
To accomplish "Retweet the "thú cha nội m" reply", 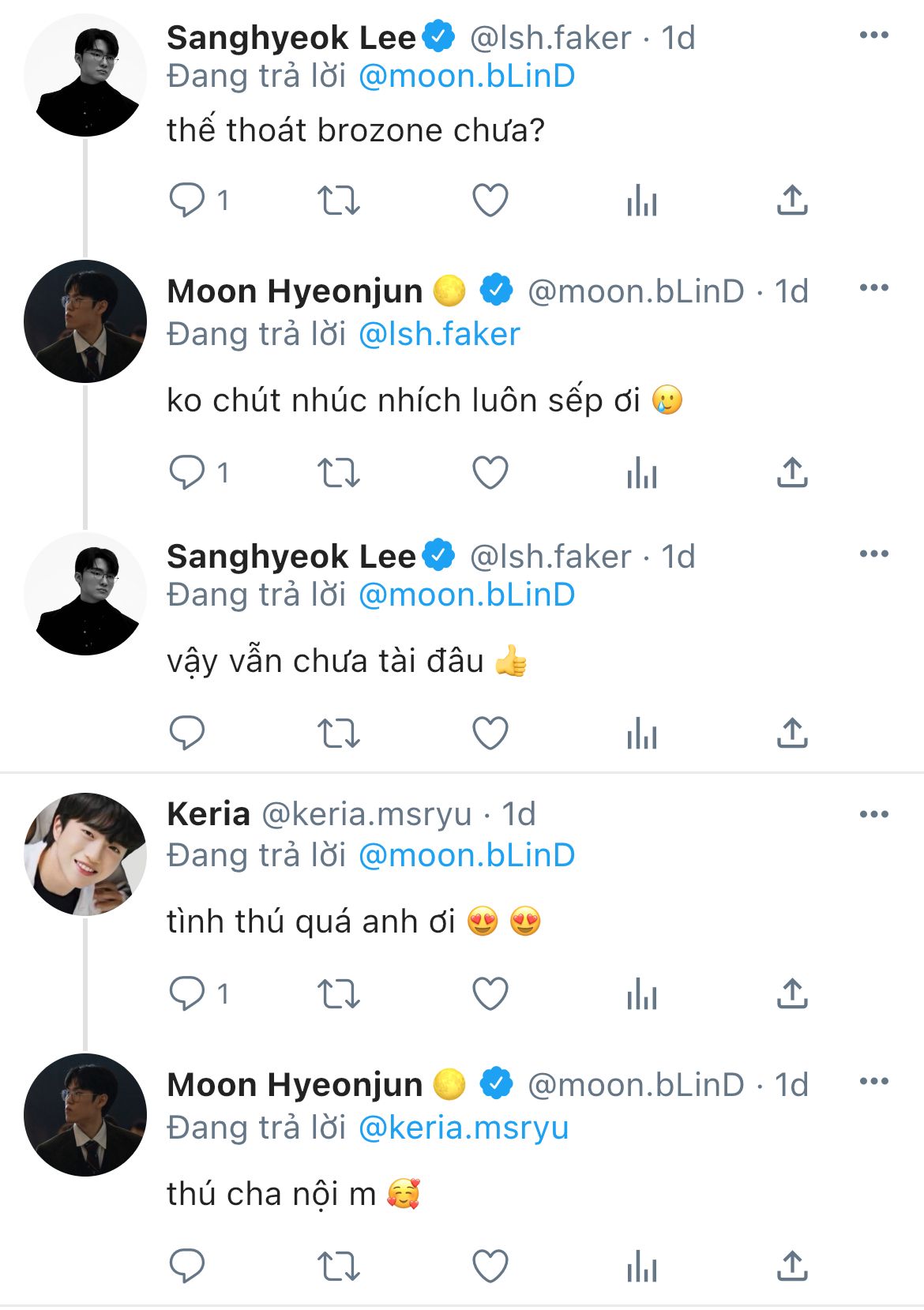I will click(x=338, y=1267).
